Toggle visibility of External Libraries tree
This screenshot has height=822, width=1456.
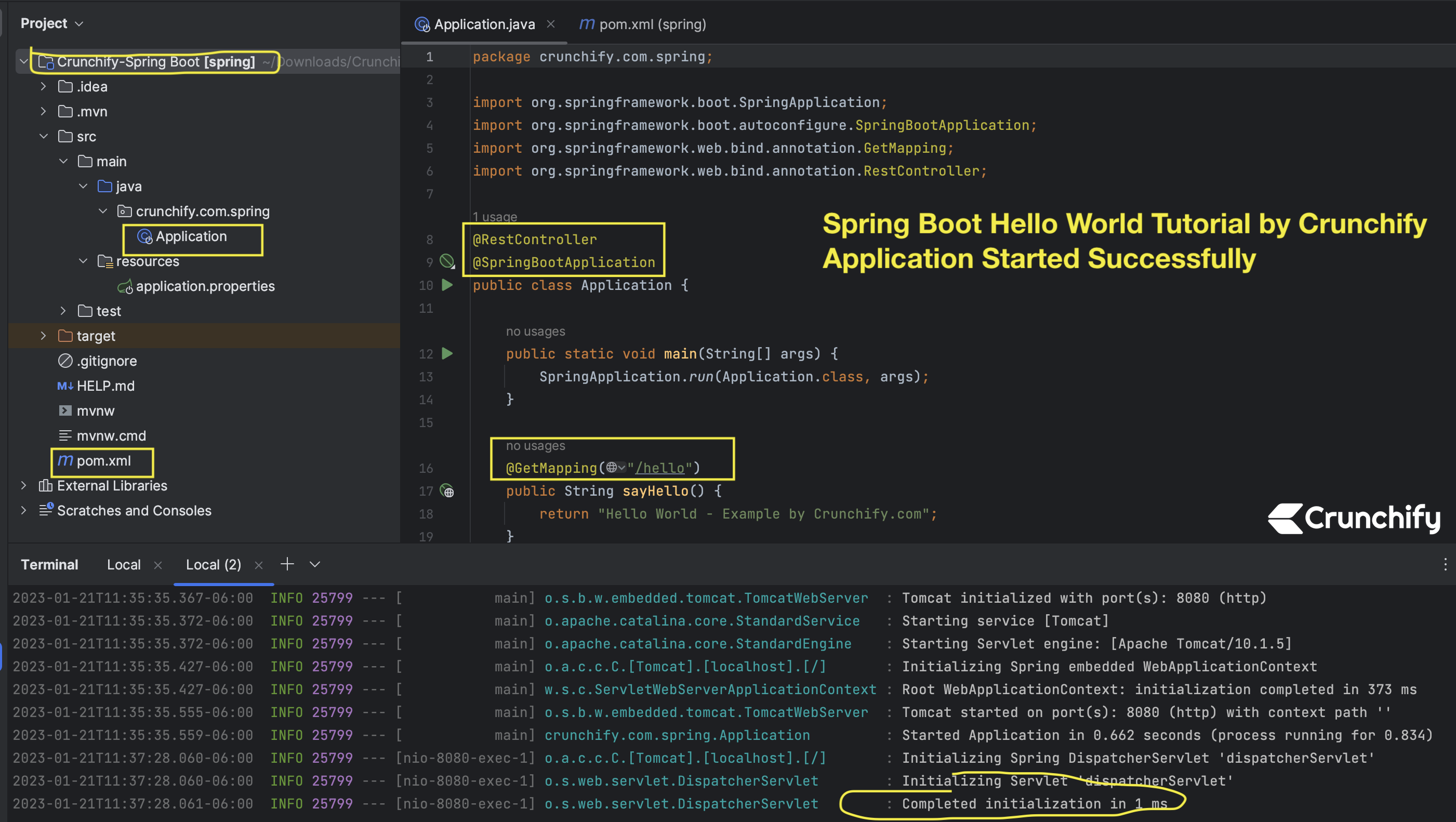(22, 485)
